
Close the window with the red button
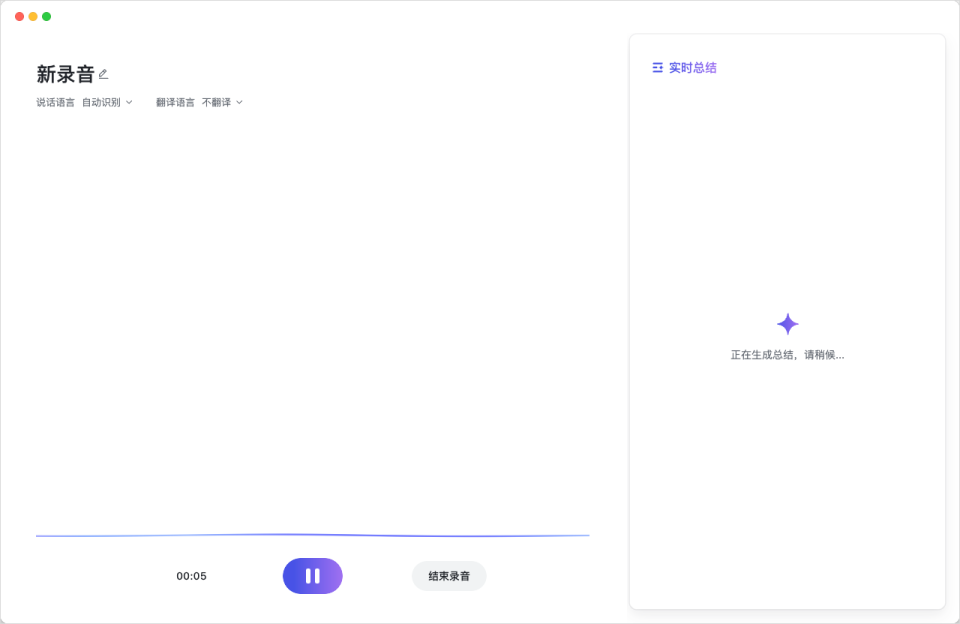point(19,16)
